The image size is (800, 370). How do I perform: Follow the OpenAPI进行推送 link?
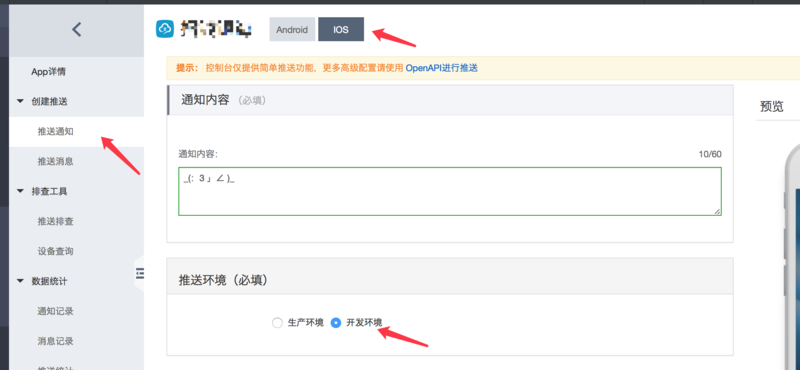tap(442, 68)
